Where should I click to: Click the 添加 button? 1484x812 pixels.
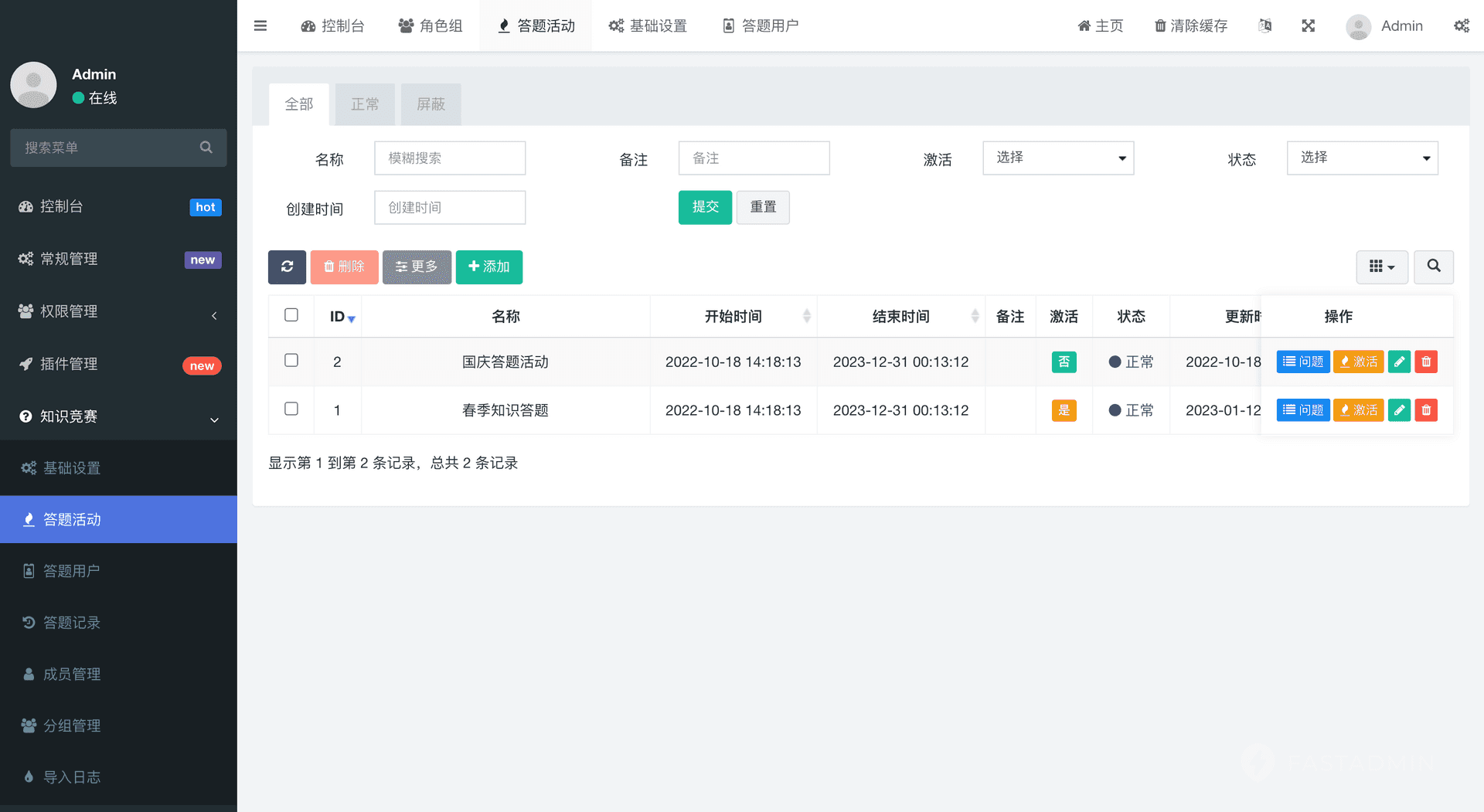[x=488, y=267]
